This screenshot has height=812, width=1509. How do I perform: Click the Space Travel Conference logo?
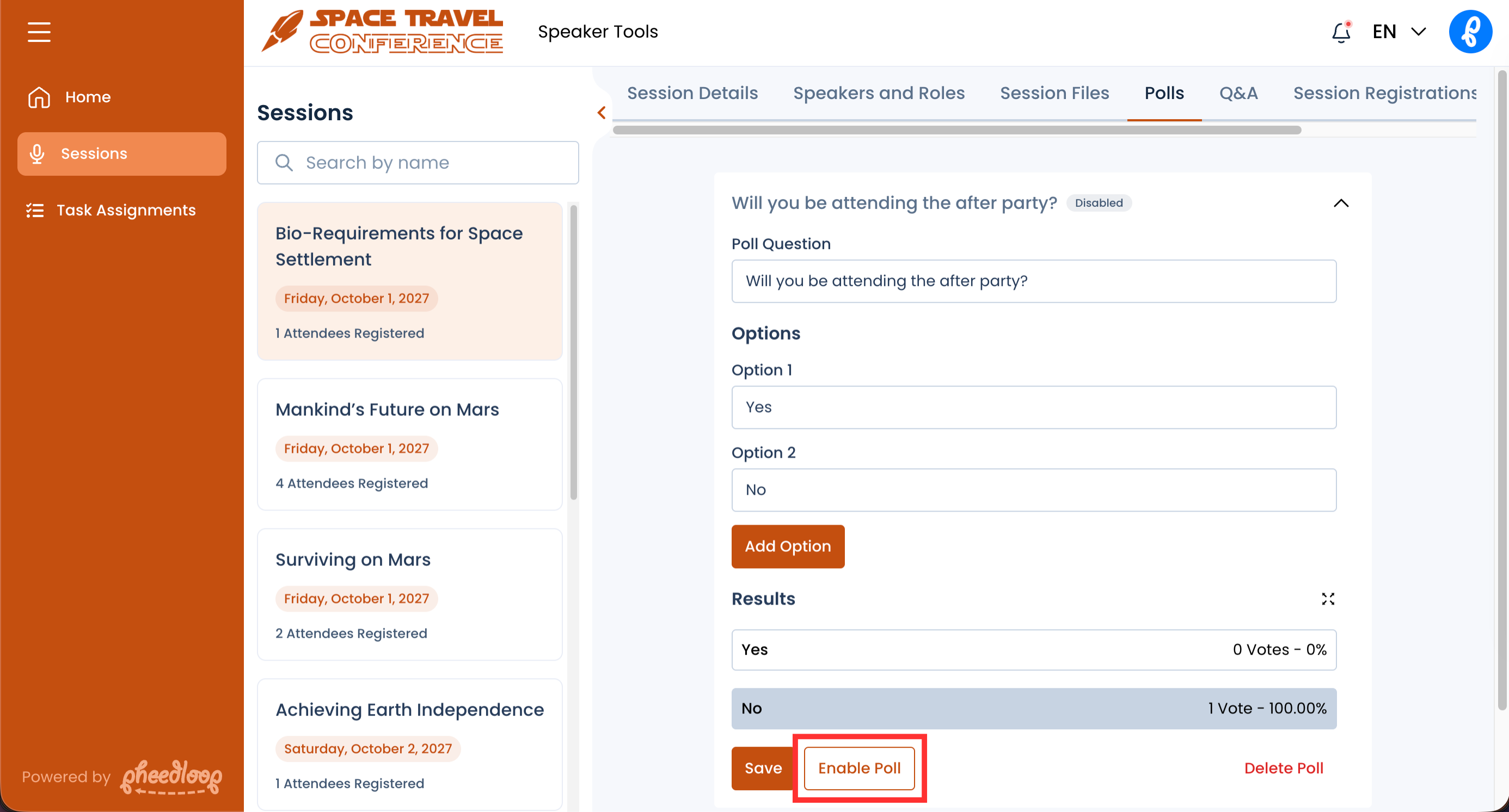(x=382, y=32)
